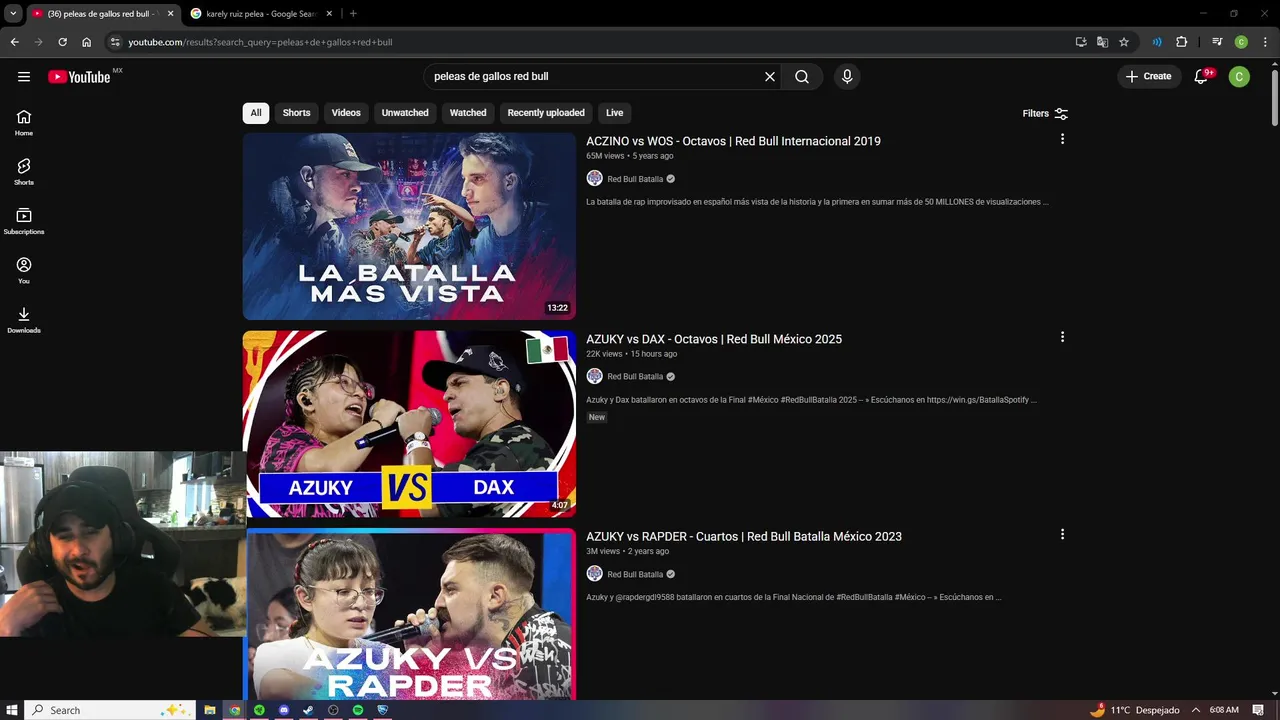Go back with the browser back arrow

[x=14, y=42]
